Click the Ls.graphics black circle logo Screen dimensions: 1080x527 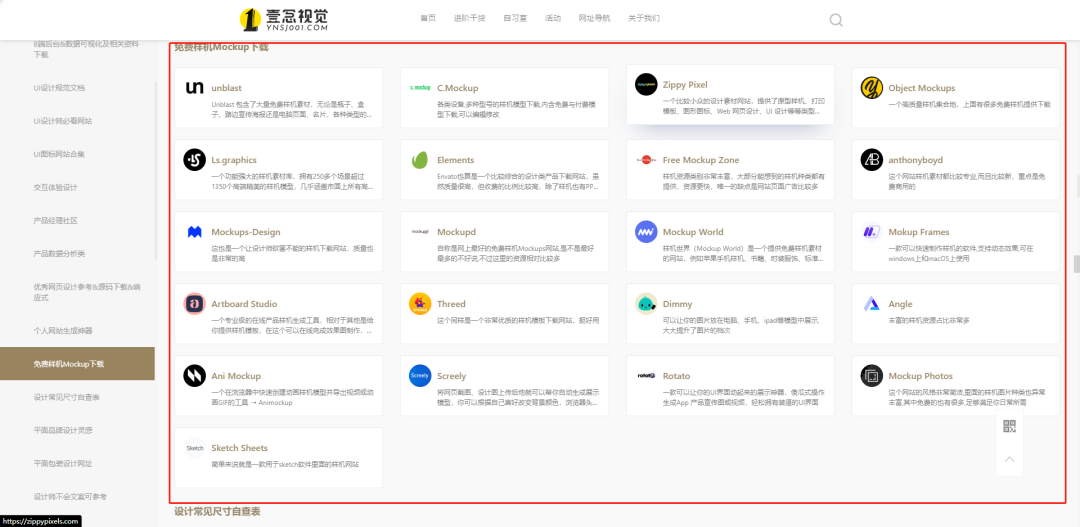click(195, 160)
